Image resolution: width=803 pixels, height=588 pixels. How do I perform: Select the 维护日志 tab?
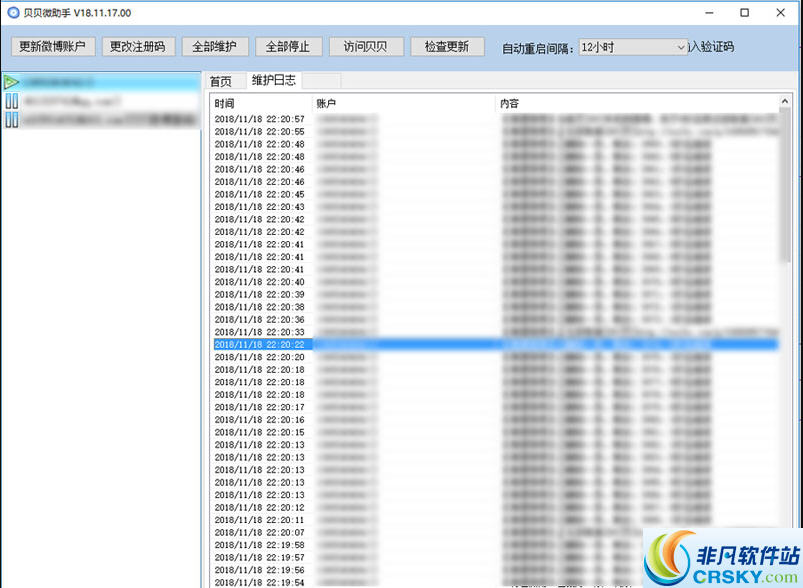coord(273,80)
